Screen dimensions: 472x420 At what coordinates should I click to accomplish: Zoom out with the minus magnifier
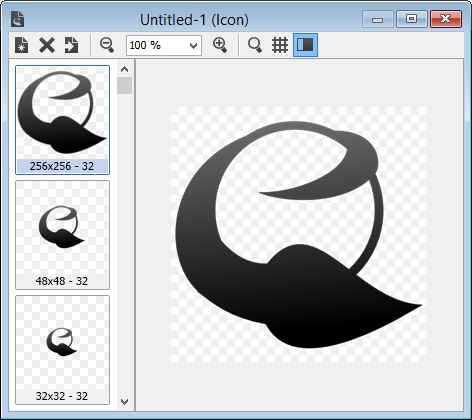pos(107,45)
